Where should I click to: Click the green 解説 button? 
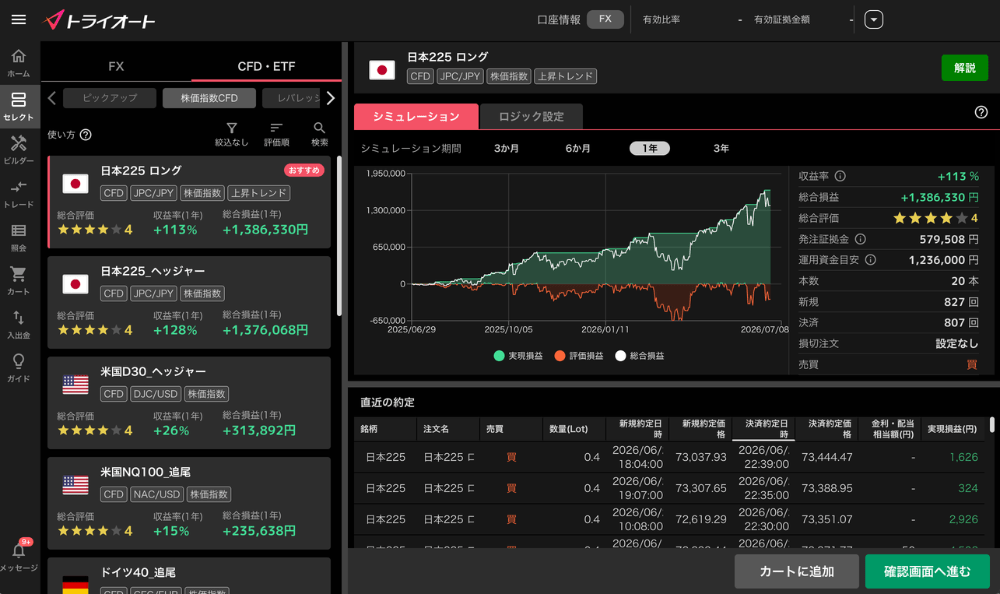(964, 68)
